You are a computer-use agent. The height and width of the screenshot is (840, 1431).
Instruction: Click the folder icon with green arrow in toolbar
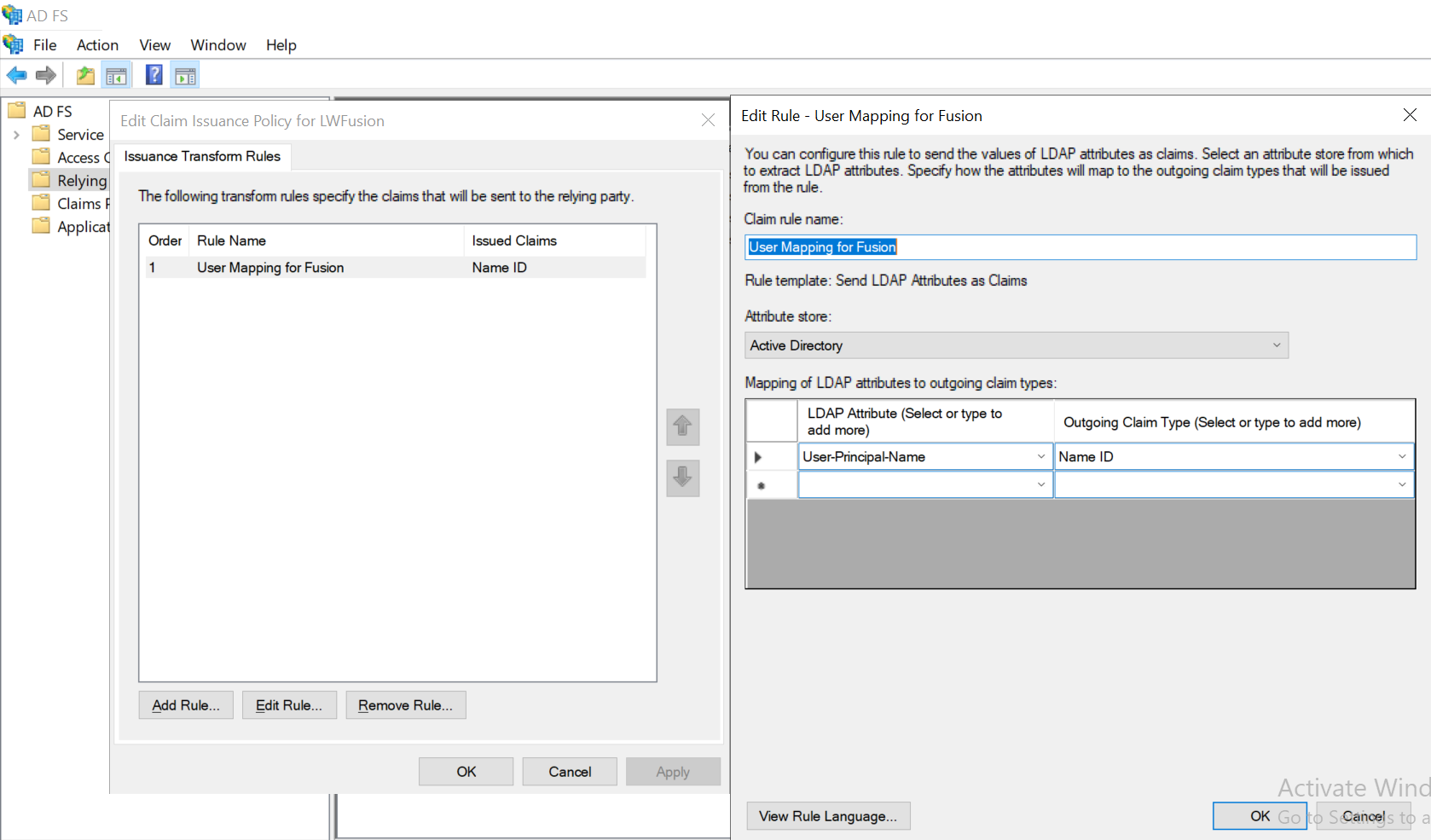[x=85, y=75]
